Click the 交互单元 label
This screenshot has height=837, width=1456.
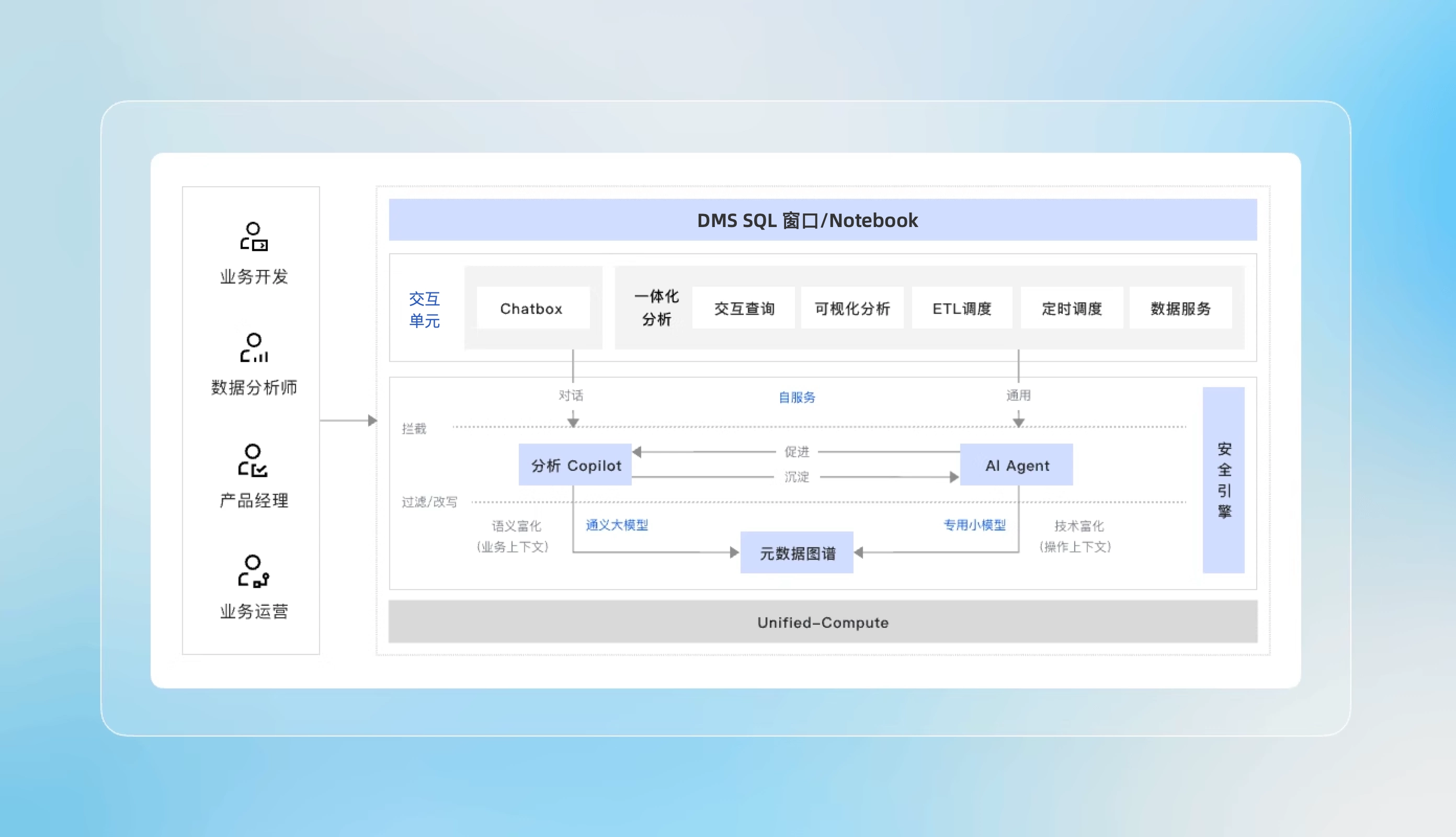pyautogui.click(x=424, y=309)
